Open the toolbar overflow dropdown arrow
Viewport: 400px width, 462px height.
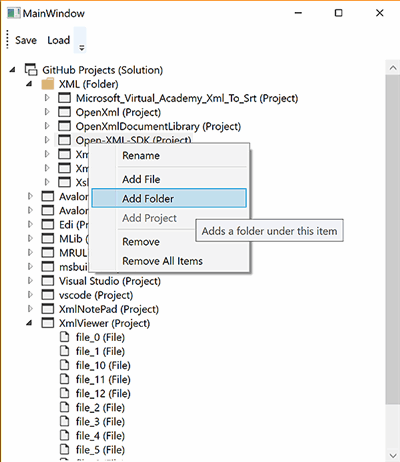pyautogui.click(x=81, y=48)
